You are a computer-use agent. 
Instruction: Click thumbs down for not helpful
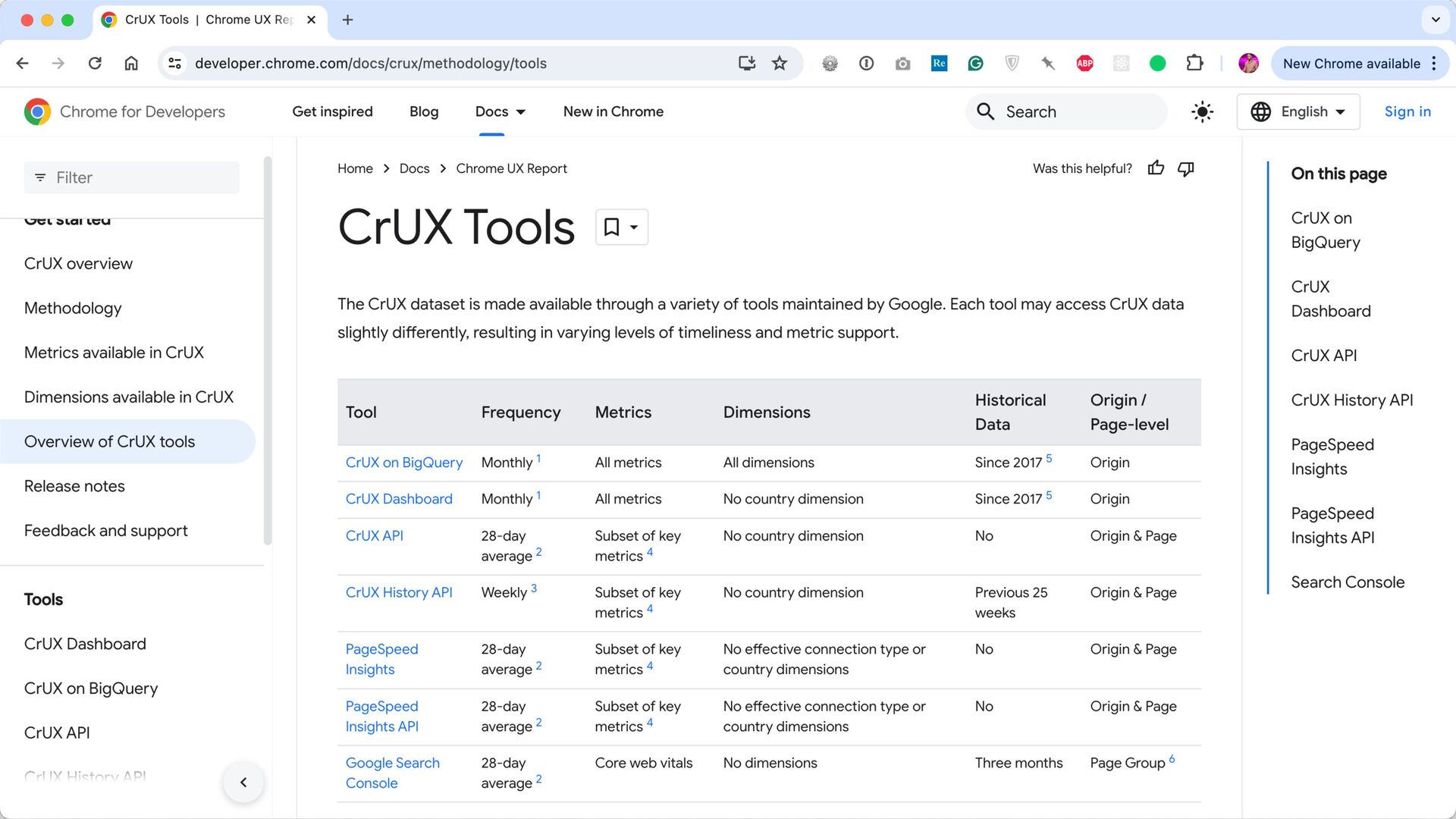coord(1186,168)
